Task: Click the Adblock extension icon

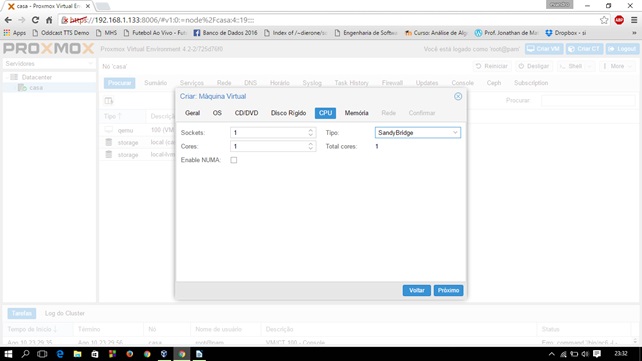Action: [619, 20]
